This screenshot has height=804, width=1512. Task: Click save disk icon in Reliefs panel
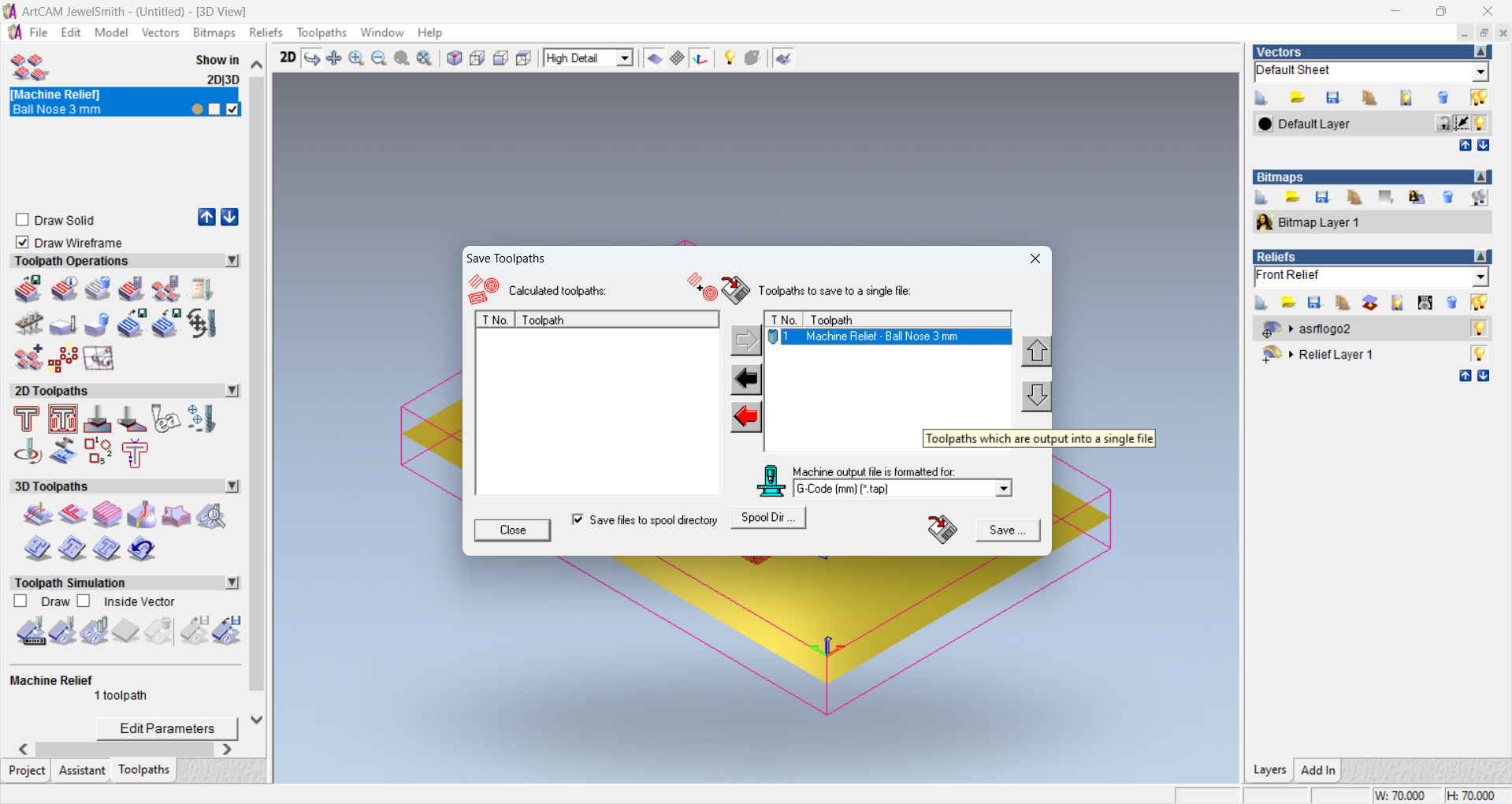point(1314,303)
